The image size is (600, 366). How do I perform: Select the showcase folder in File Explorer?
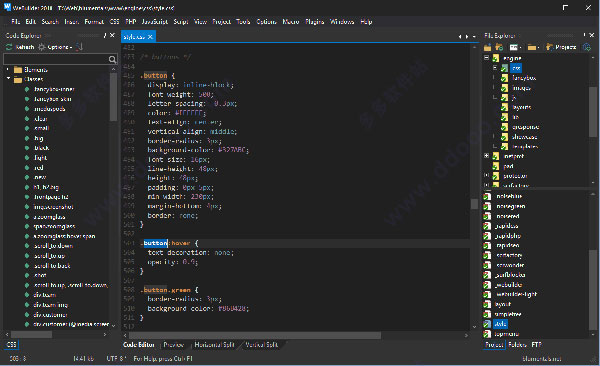click(525, 137)
